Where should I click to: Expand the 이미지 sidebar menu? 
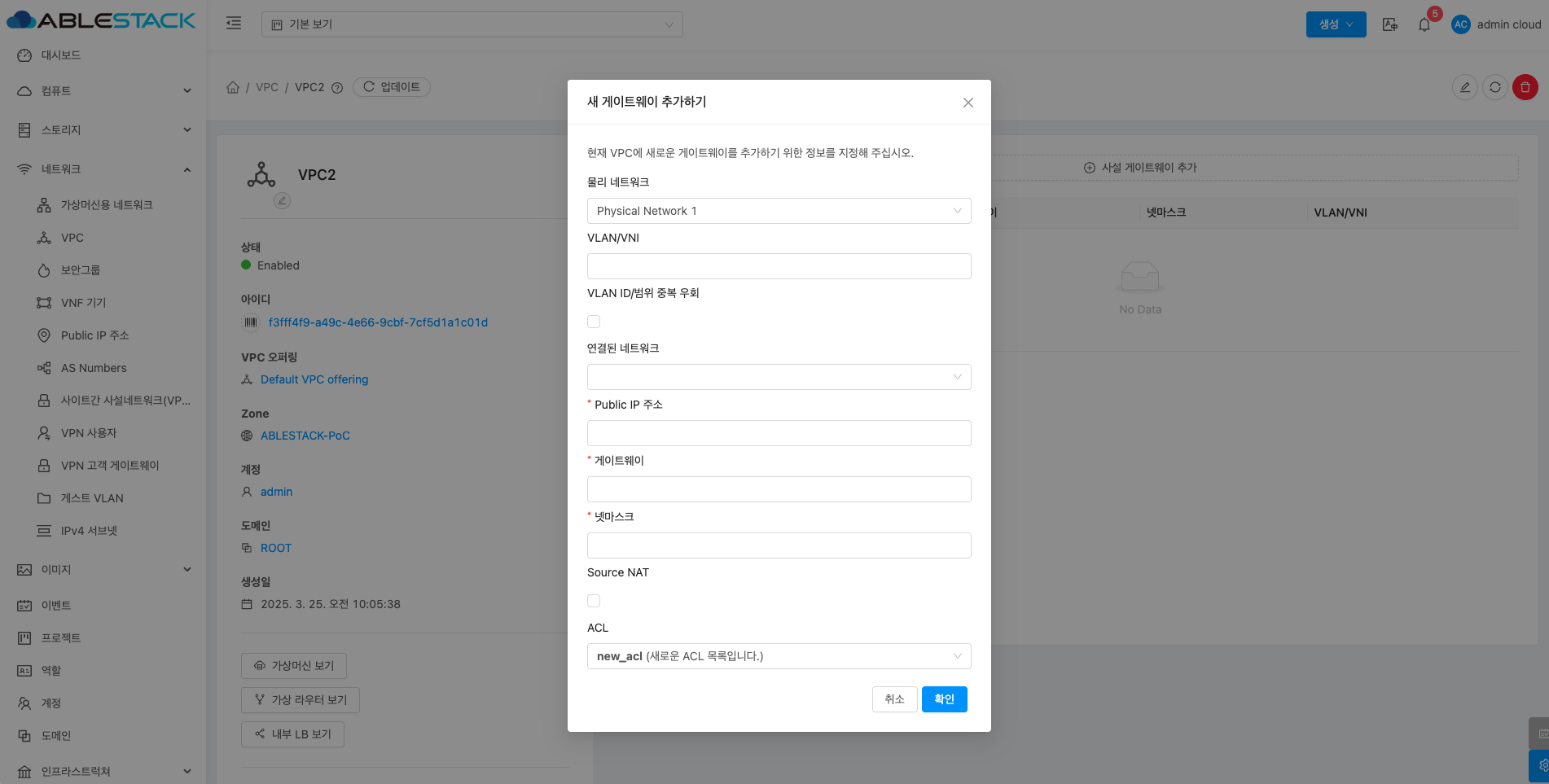(x=103, y=570)
